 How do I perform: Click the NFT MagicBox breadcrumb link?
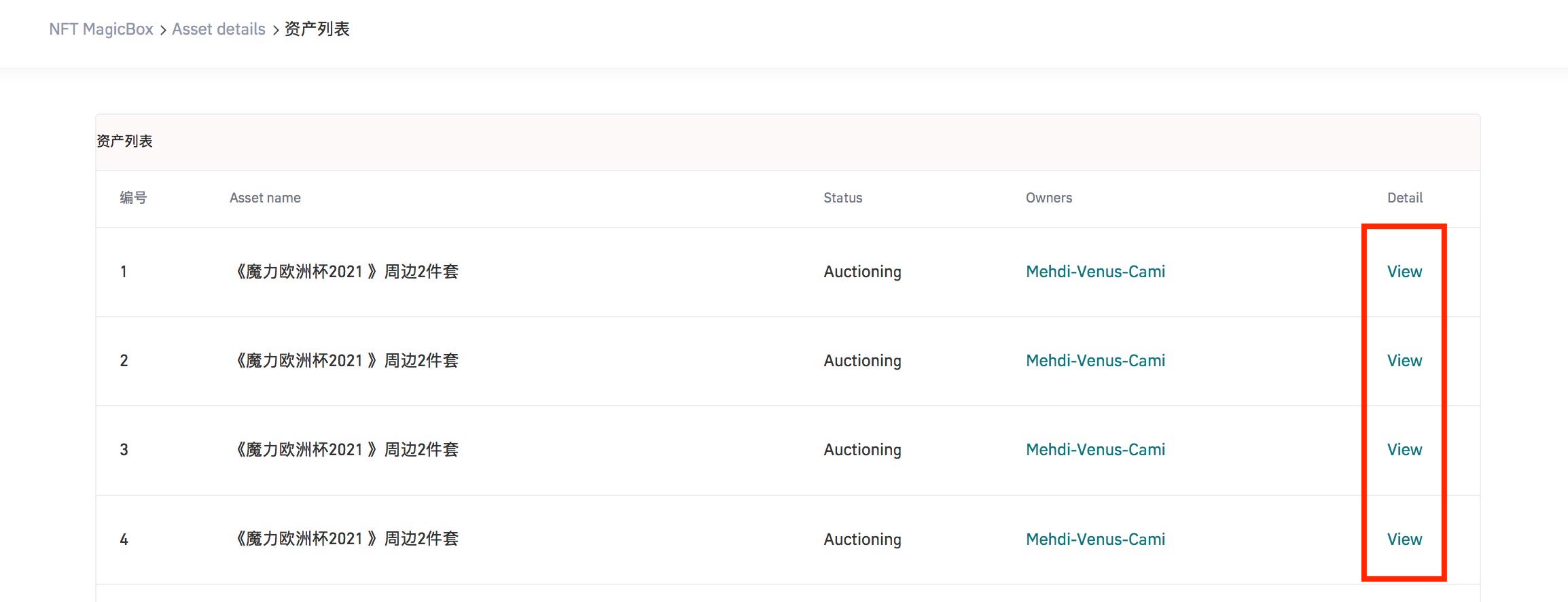tap(101, 29)
